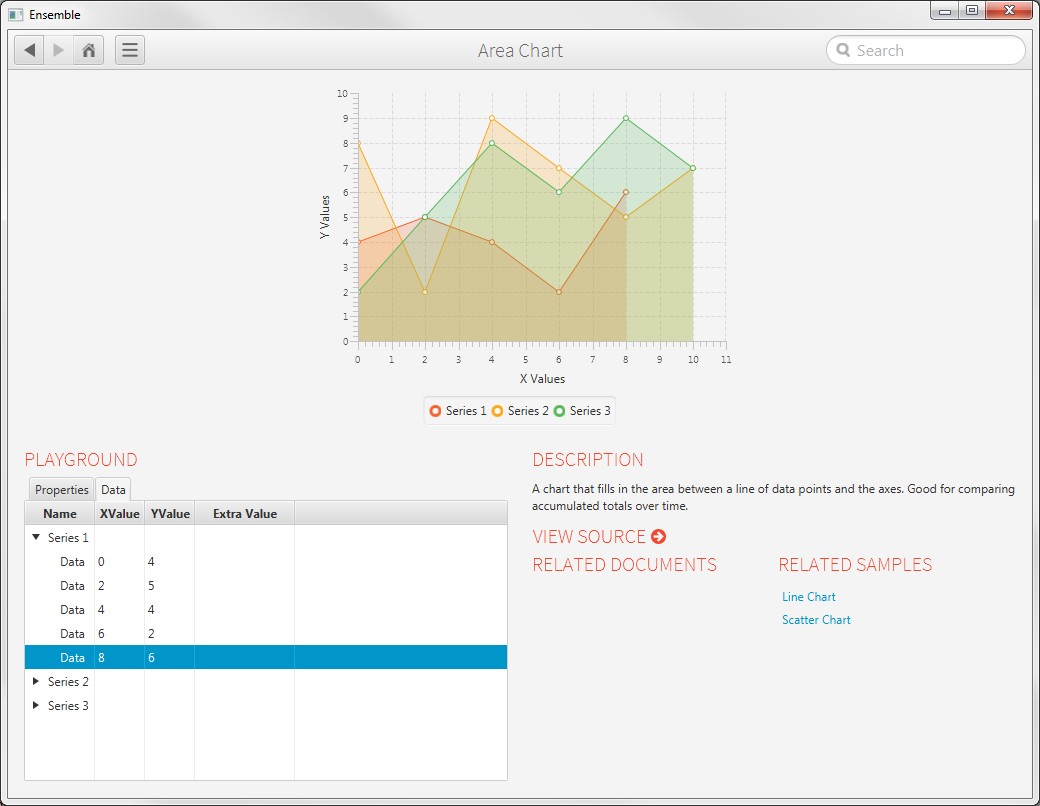
Task: Click the forward navigation arrow
Action: point(59,50)
